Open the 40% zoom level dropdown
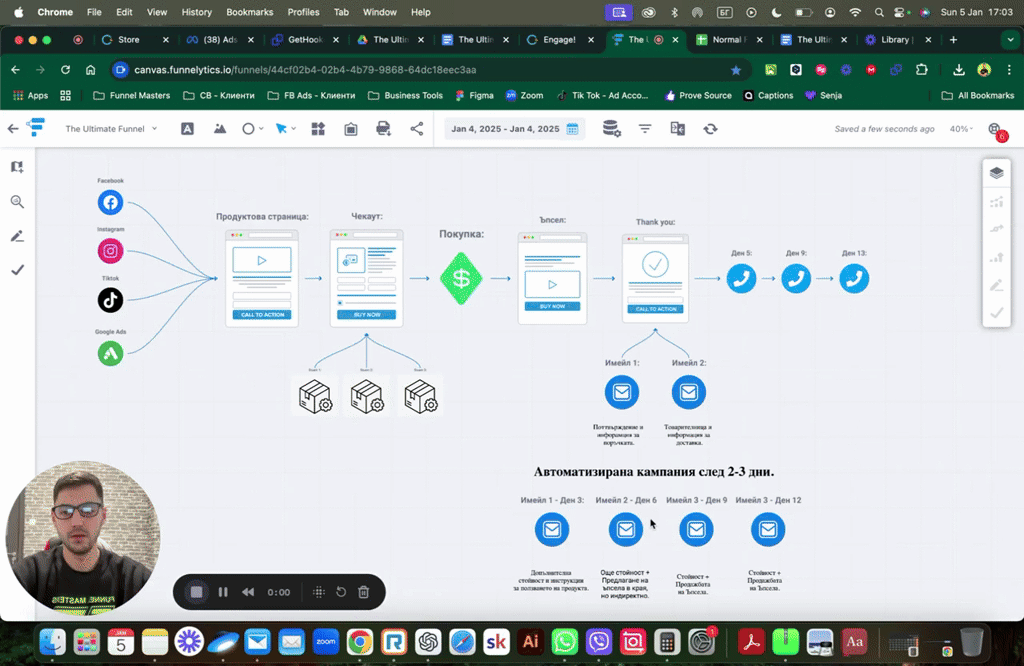 click(961, 129)
